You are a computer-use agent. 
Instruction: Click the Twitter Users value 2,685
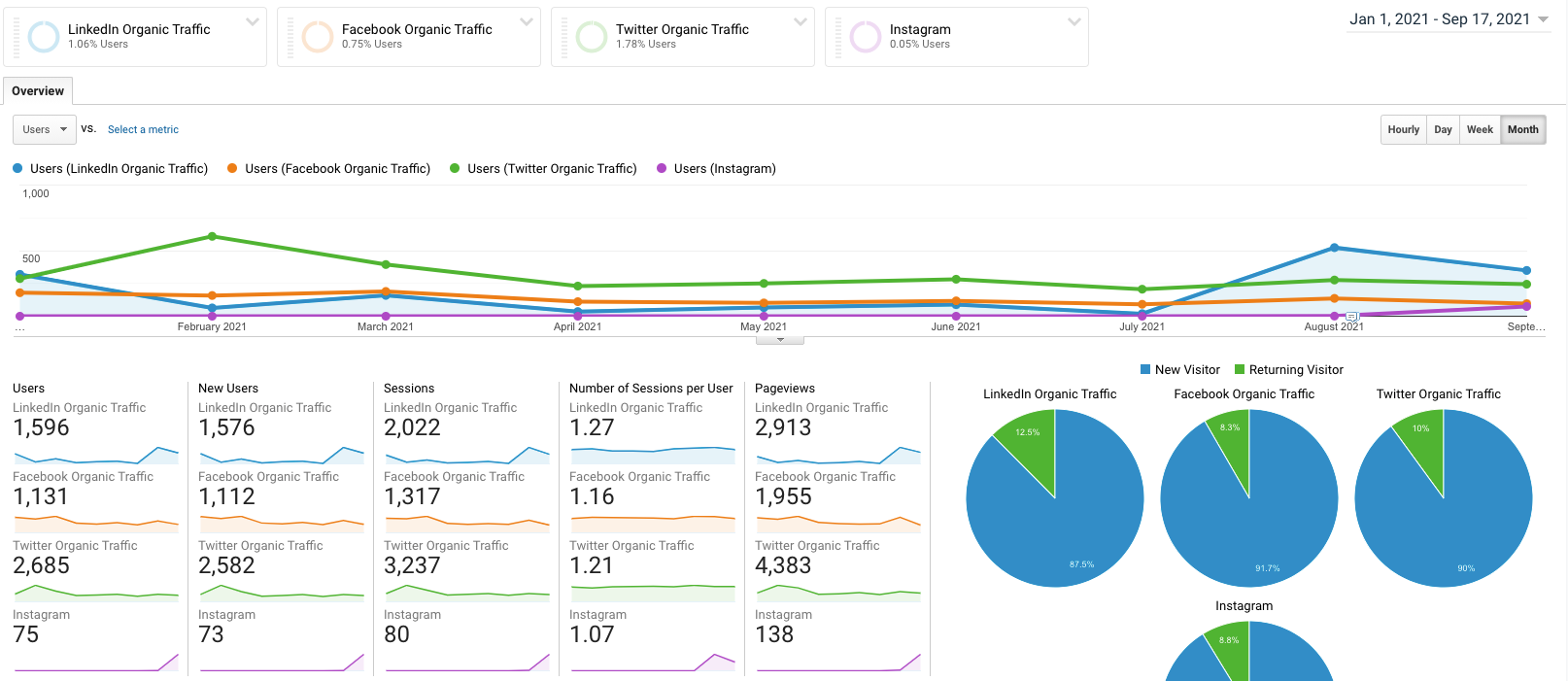(x=41, y=565)
